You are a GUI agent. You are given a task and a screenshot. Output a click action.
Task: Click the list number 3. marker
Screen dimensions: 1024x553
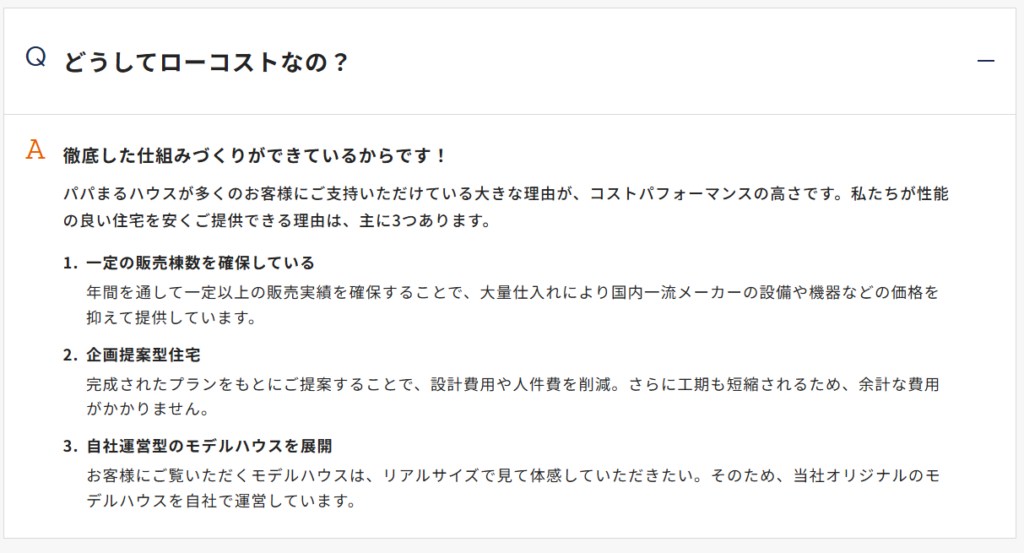coord(69,446)
